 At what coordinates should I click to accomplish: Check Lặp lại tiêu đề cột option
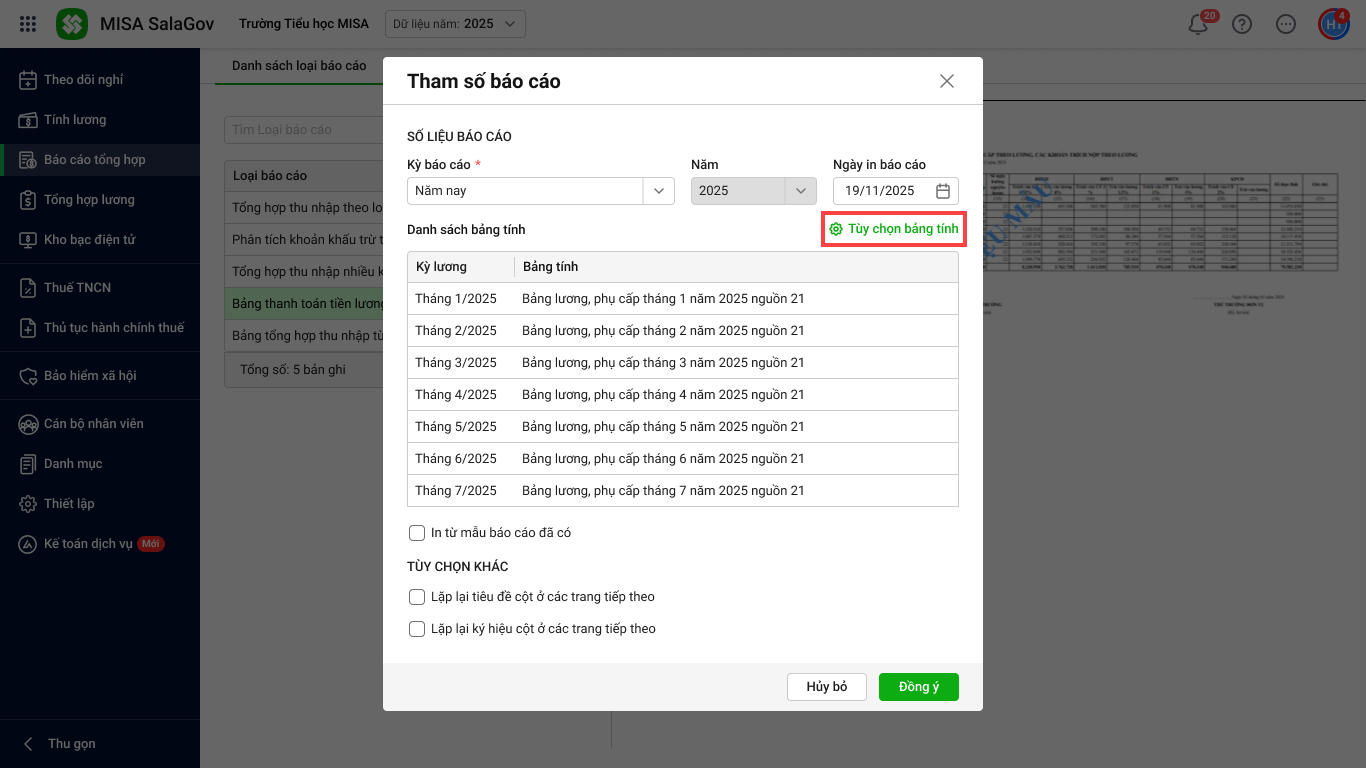tap(417, 597)
